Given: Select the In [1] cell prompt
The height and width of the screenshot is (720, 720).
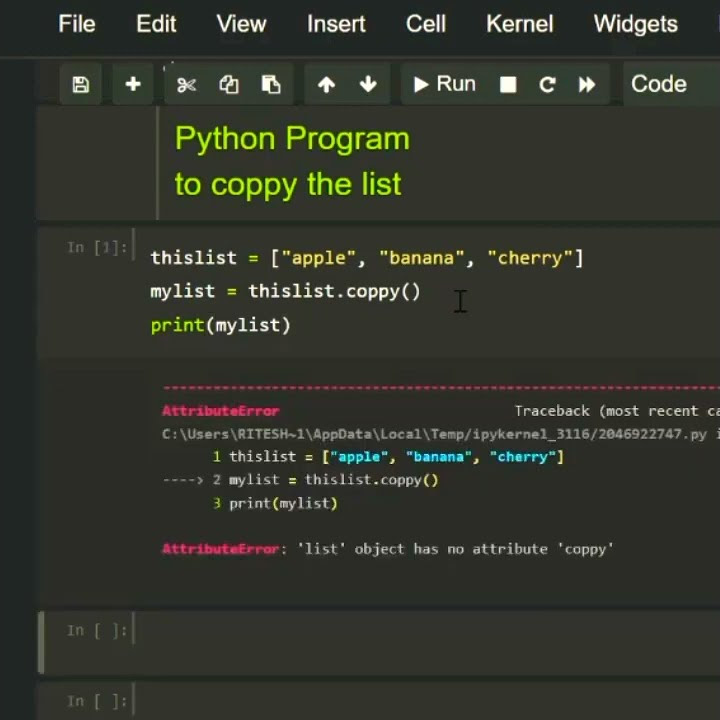Looking at the screenshot, I should click(96, 248).
